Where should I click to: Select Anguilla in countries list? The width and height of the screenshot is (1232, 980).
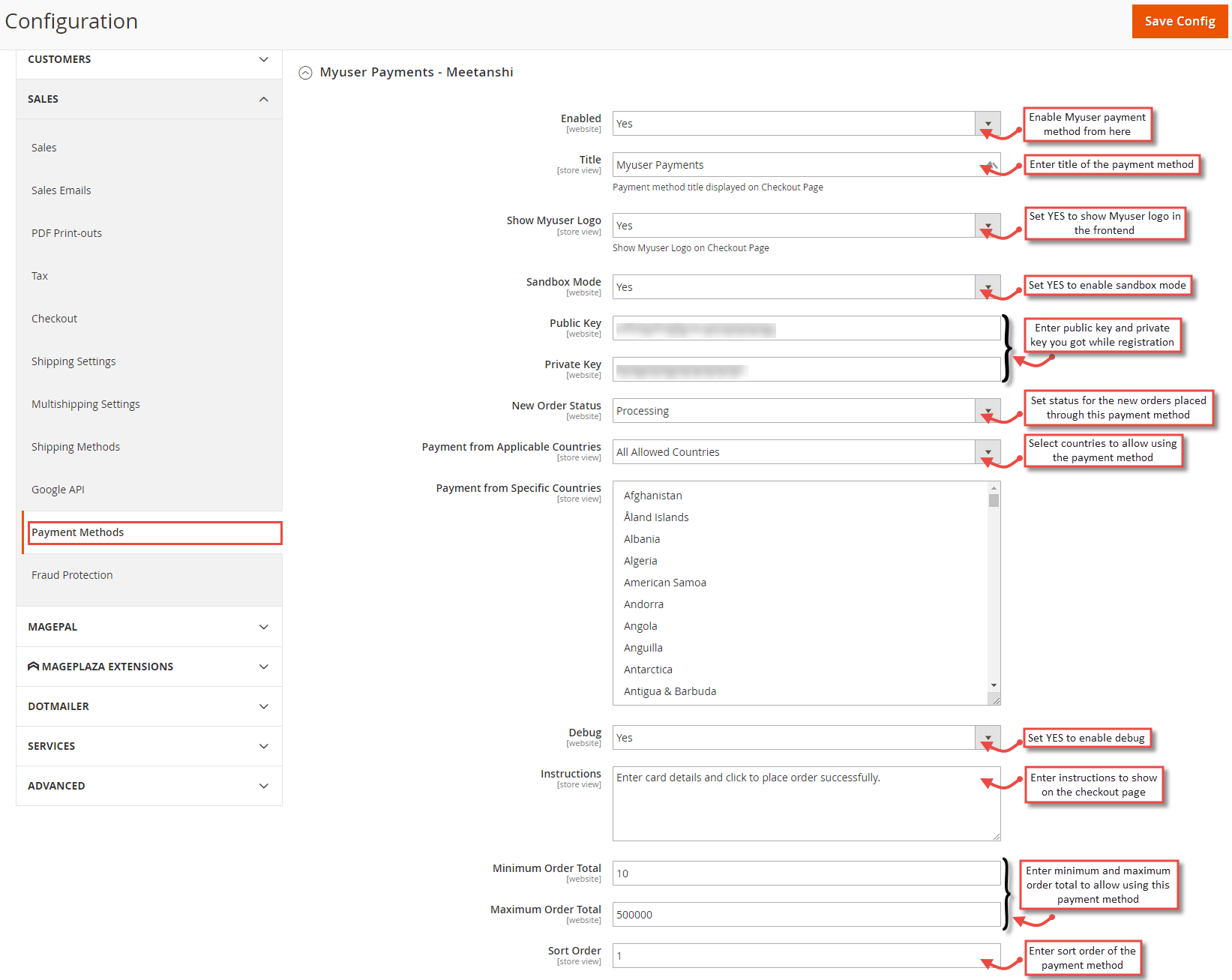coord(643,648)
